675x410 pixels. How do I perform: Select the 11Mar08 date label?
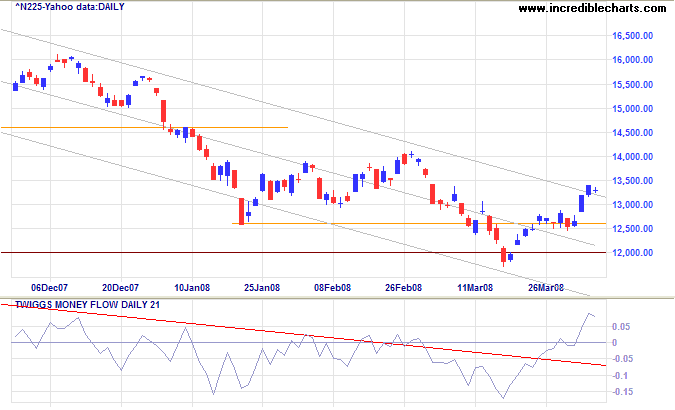[475, 287]
